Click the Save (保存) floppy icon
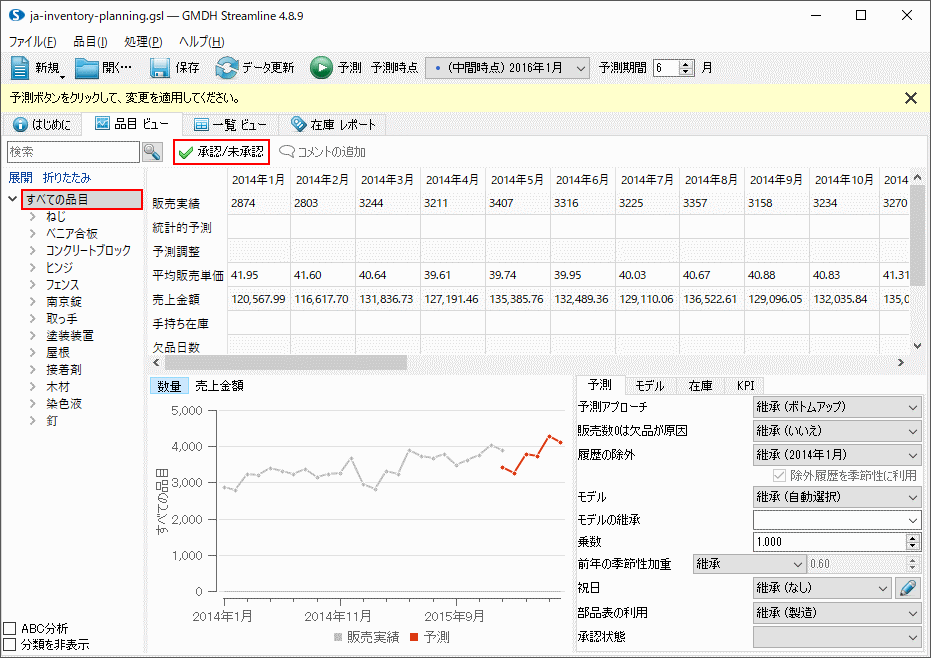This screenshot has width=931, height=658. pyautogui.click(x=160, y=68)
